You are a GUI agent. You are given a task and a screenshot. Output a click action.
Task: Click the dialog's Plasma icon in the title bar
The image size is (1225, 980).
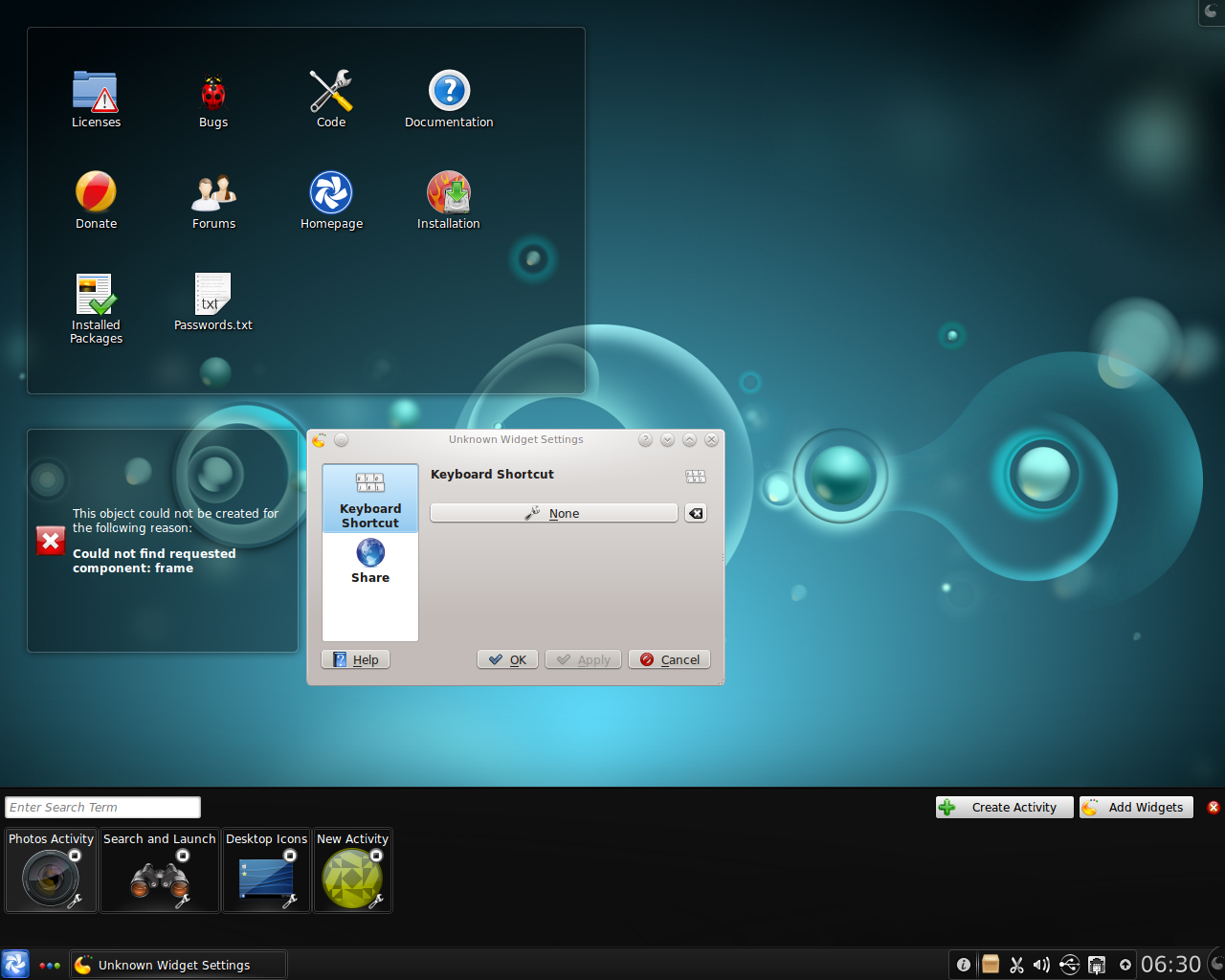pyautogui.click(x=319, y=440)
